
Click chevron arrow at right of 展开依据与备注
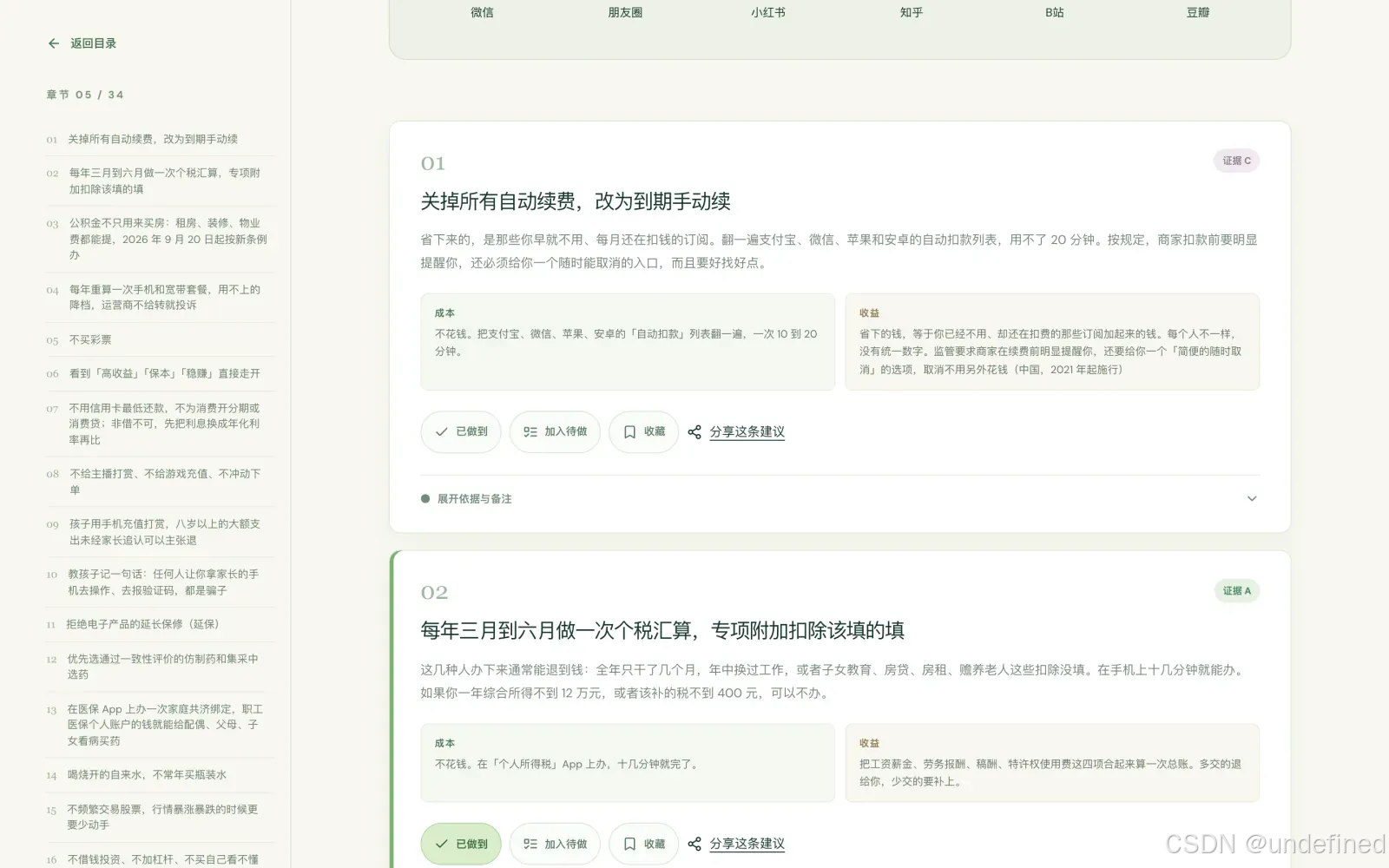pos(1252,498)
